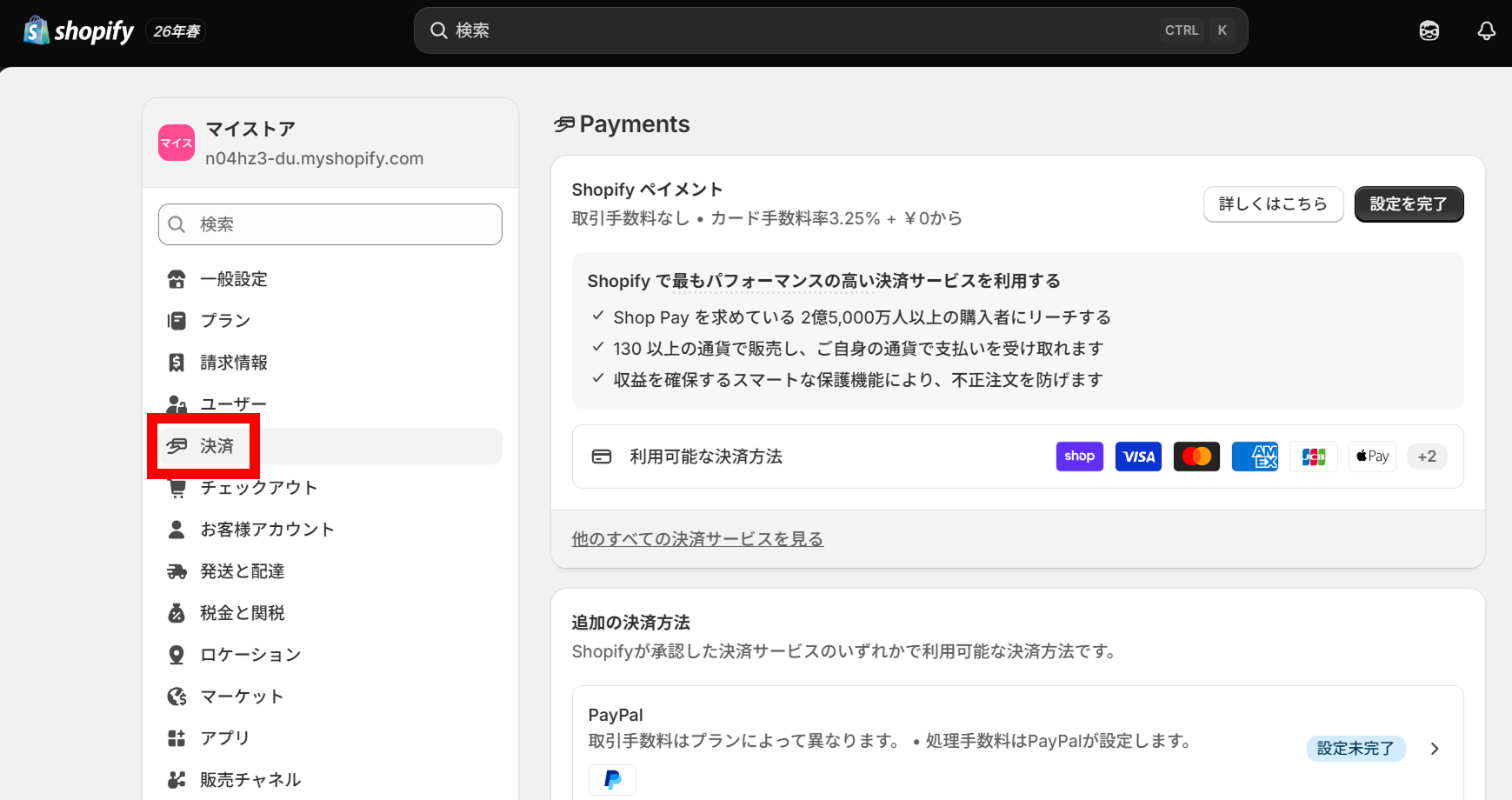Click the Shopify で最もパフォーマンスの高い決済サービスを利用する heading
The image size is (1512, 800).
[823, 281]
